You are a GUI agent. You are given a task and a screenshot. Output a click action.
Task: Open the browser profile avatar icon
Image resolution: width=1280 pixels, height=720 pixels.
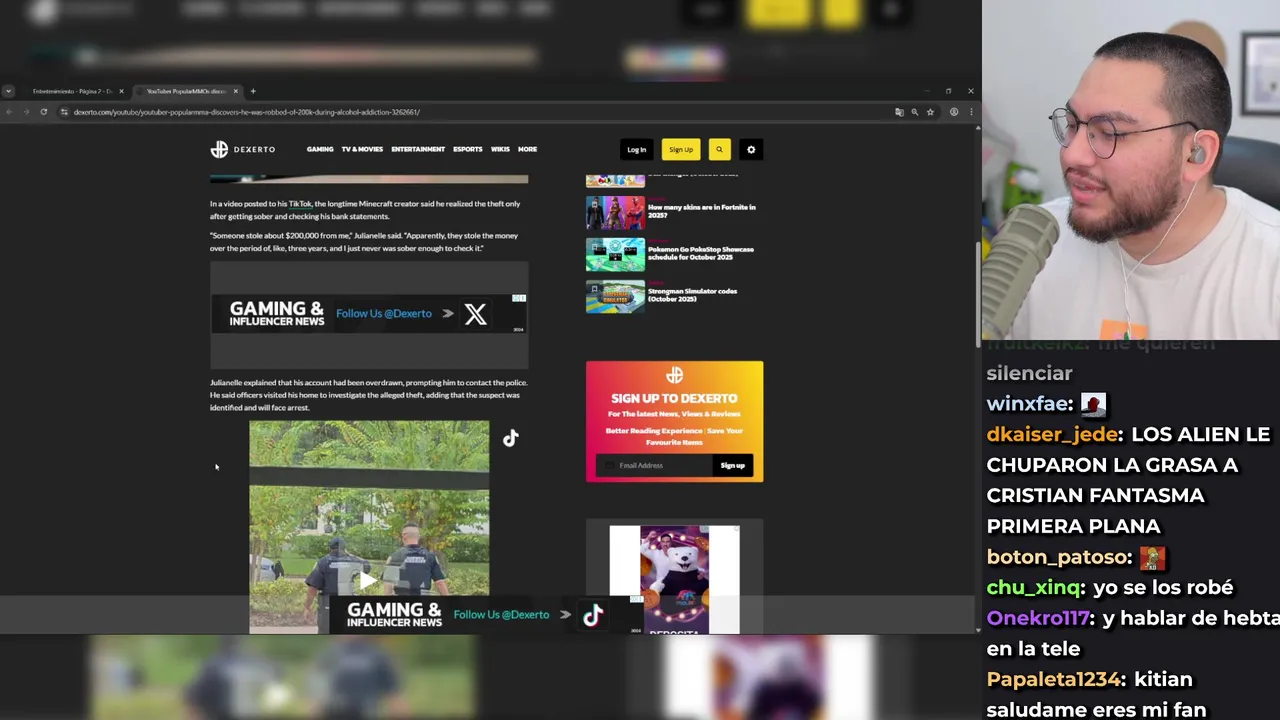[954, 112]
